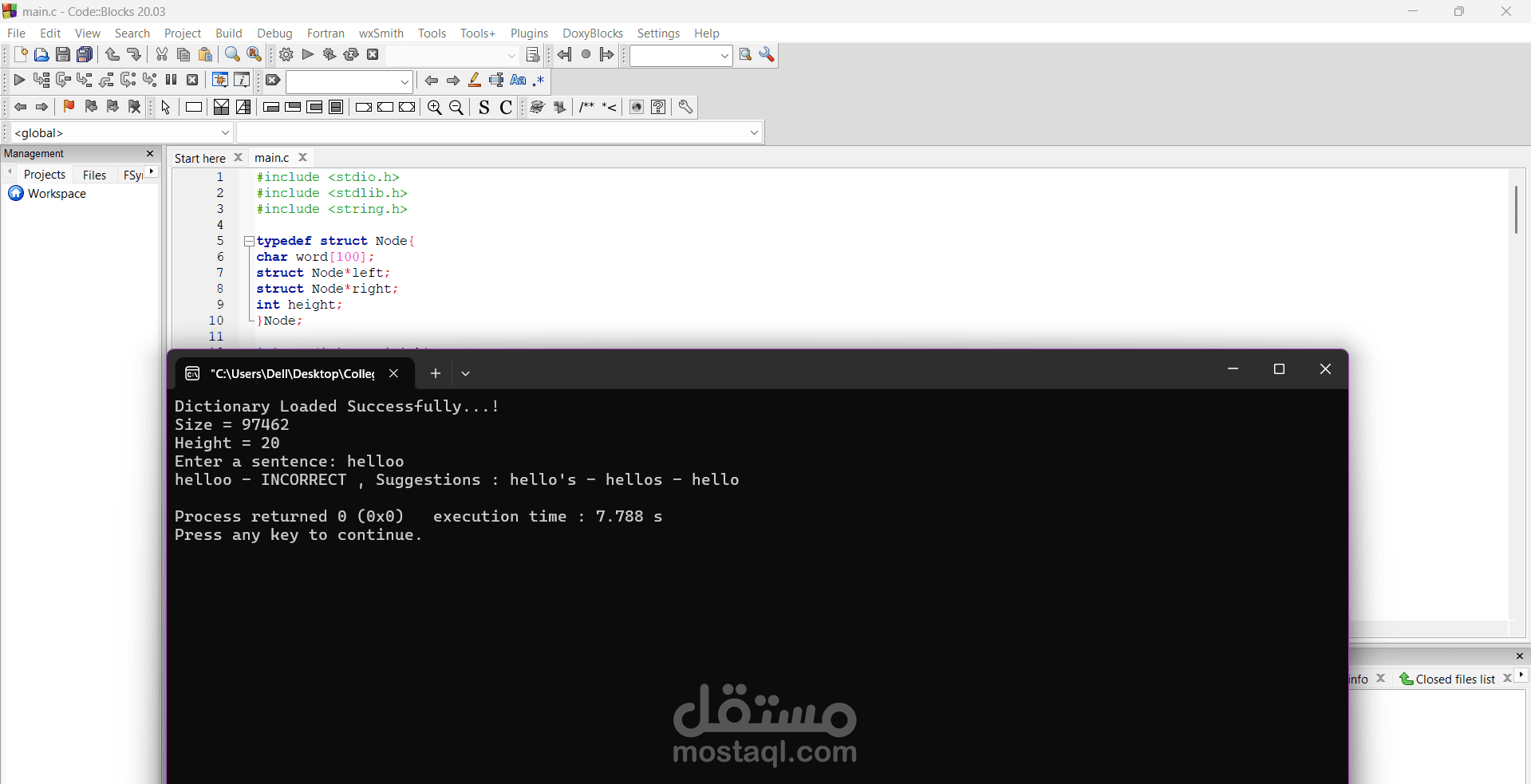Switch to the Files tab
Screen dimensions: 1531x784
(94, 175)
